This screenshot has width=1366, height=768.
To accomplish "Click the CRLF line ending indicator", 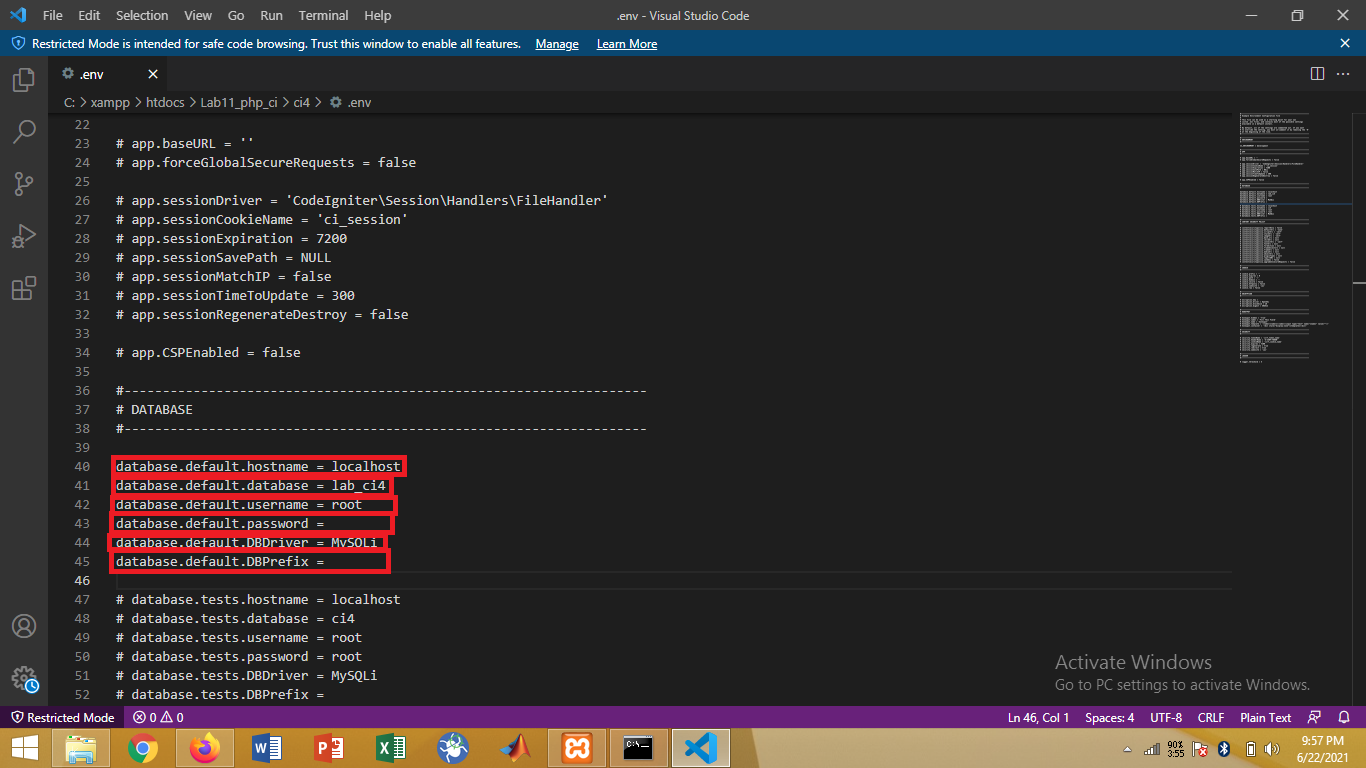I will (1210, 717).
